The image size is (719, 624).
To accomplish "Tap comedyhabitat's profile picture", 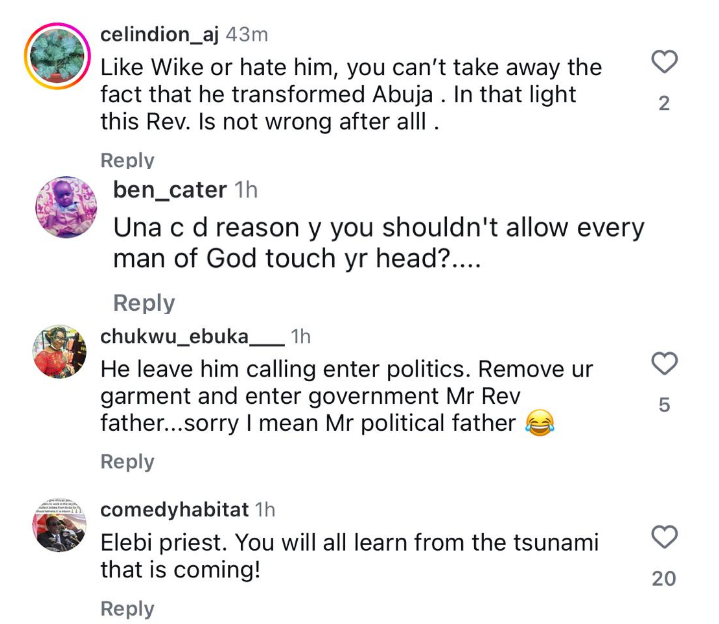I will point(60,525).
